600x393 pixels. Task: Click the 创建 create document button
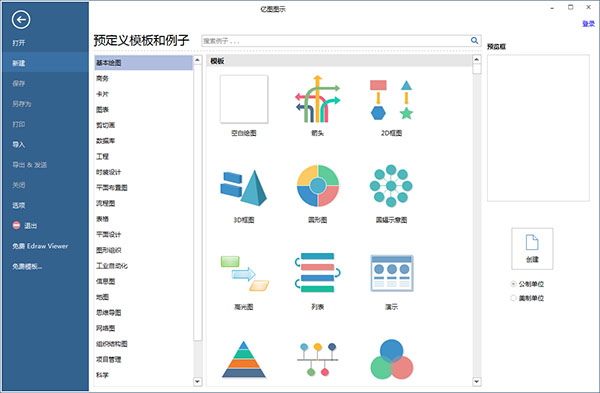pyautogui.click(x=532, y=249)
